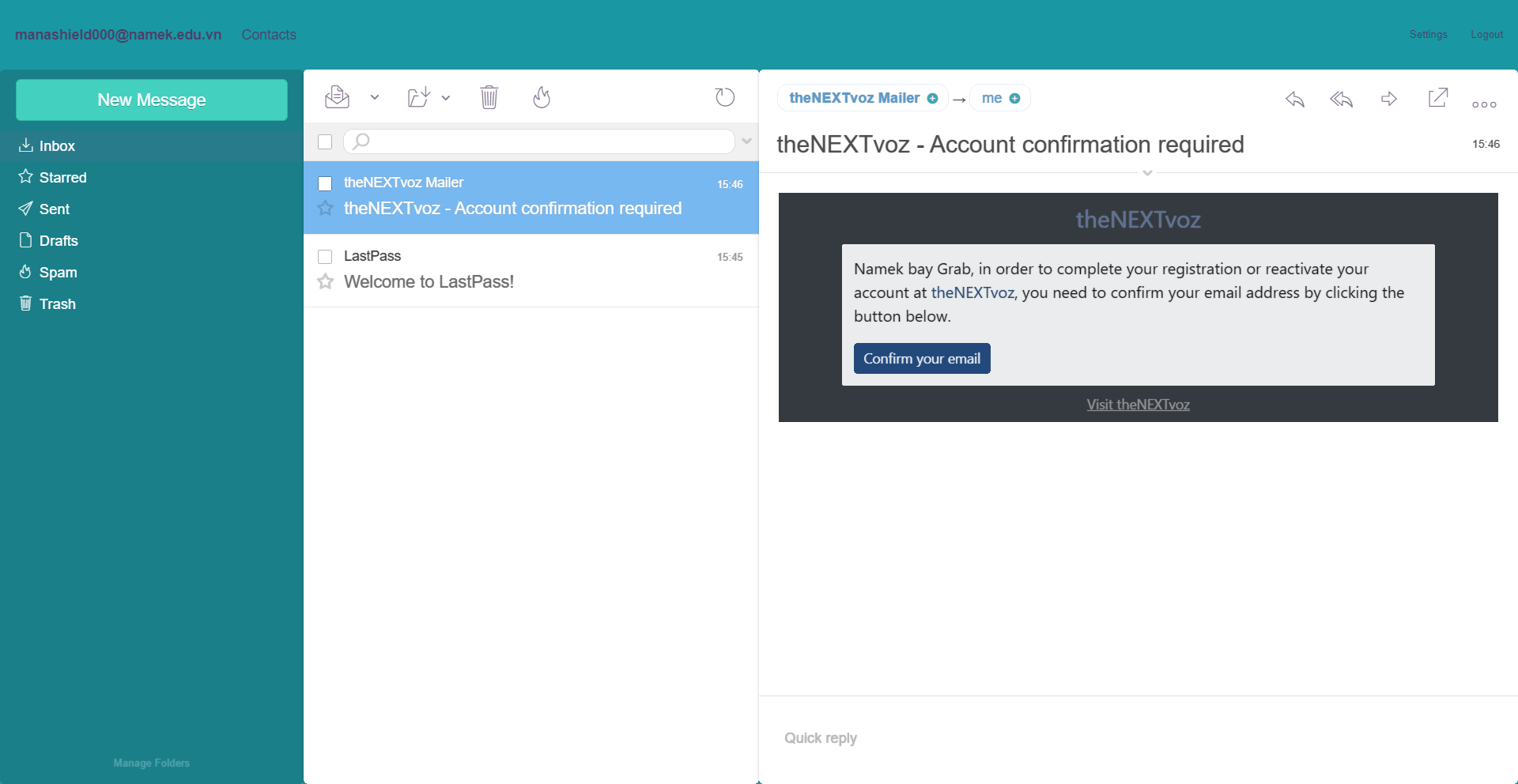Image resolution: width=1518 pixels, height=784 pixels.
Task: Click the manashield000@namek.edu.vn account link
Action: point(119,35)
